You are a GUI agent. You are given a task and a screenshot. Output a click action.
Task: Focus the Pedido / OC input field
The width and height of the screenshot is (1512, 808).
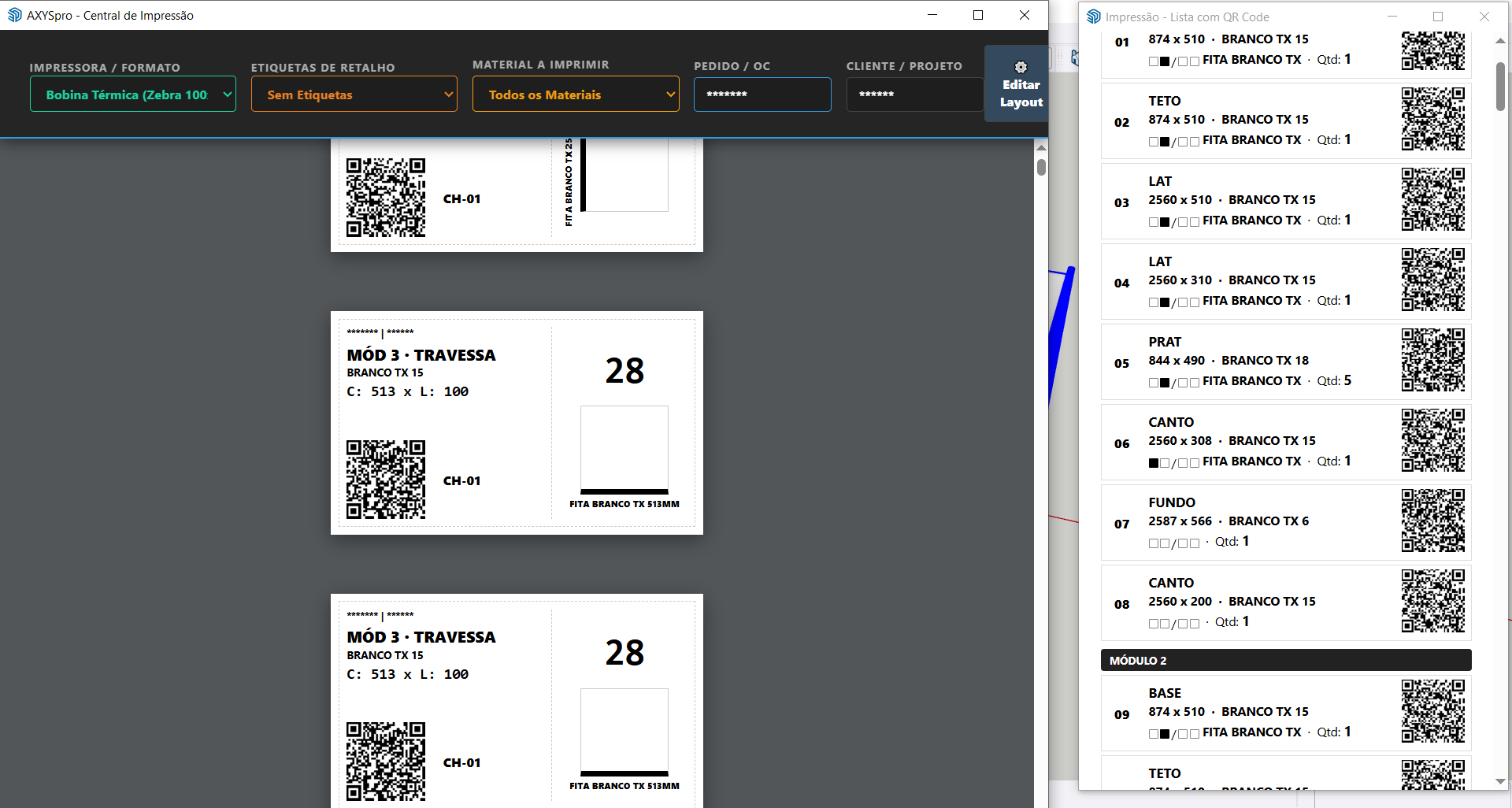pyautogui.click(x=762, y=95)
